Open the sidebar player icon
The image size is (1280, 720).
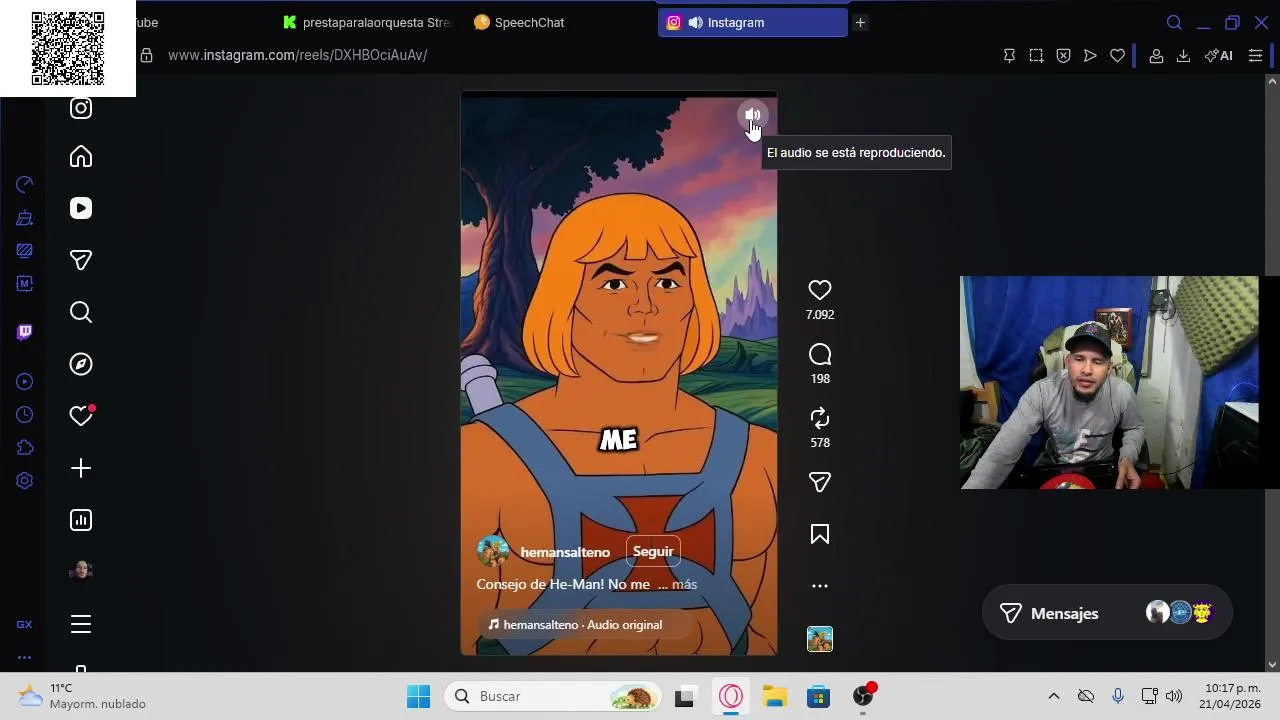[25, 381]
